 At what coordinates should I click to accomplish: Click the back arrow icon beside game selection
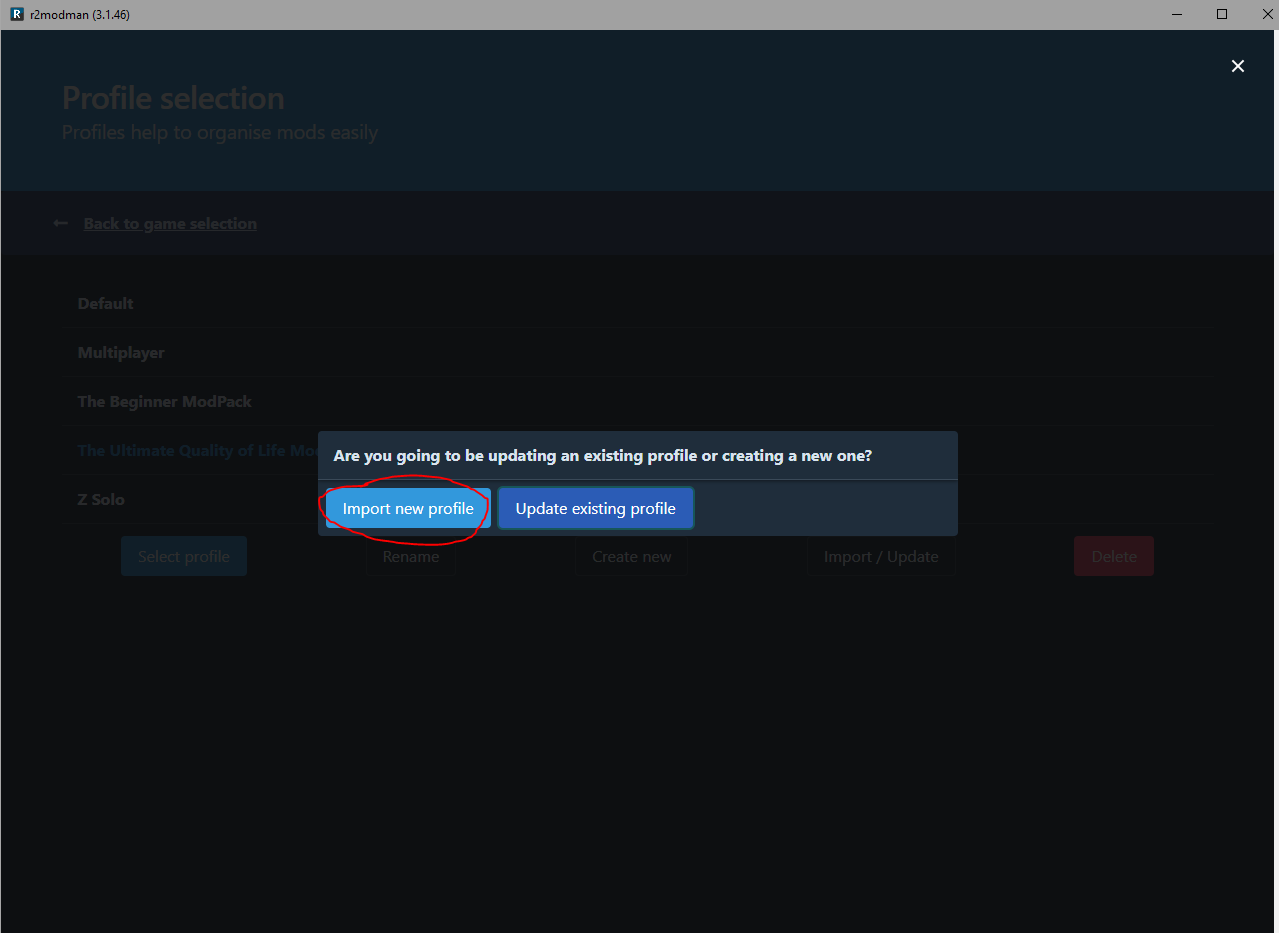61,223
